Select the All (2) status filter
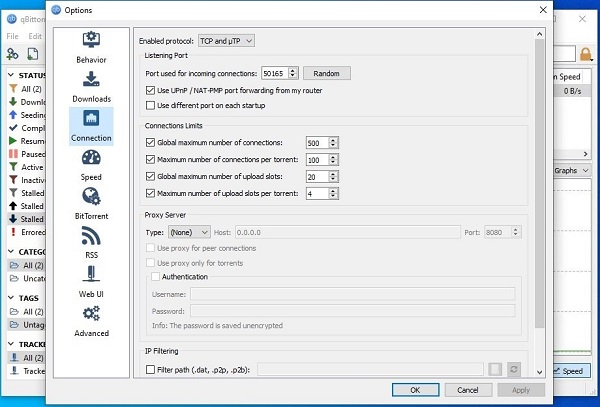The height and width of the screenshot is (407, 600). (26, 89)
